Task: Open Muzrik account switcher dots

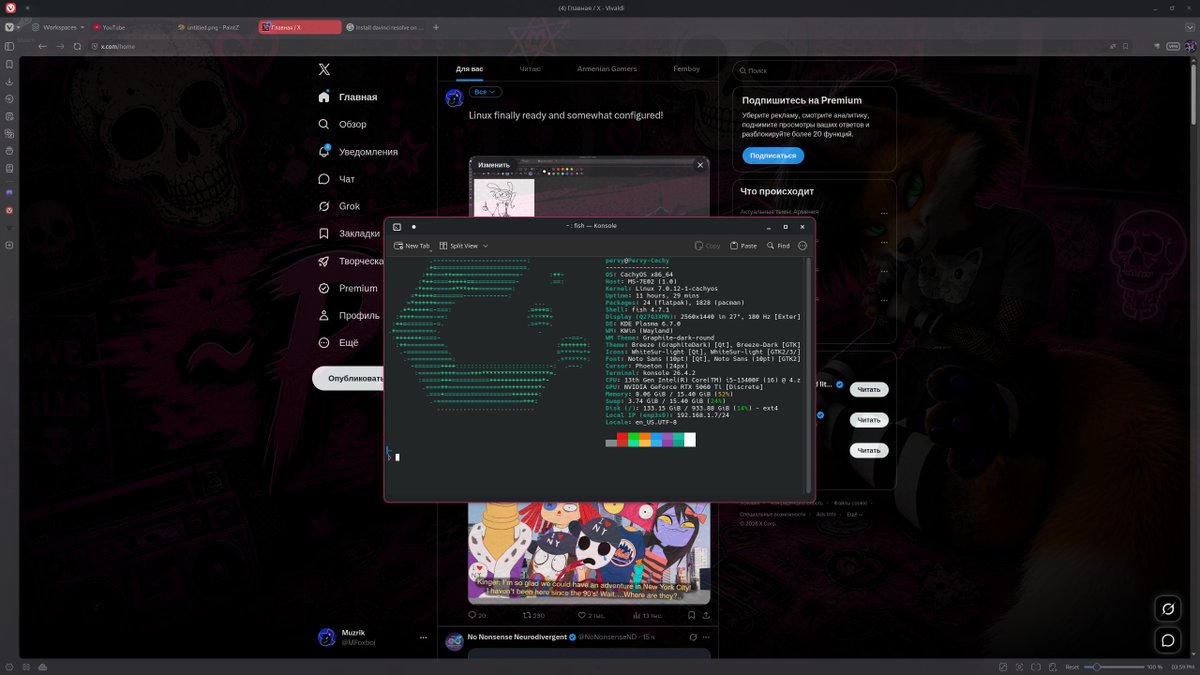Action: click(x=424, y=637)
